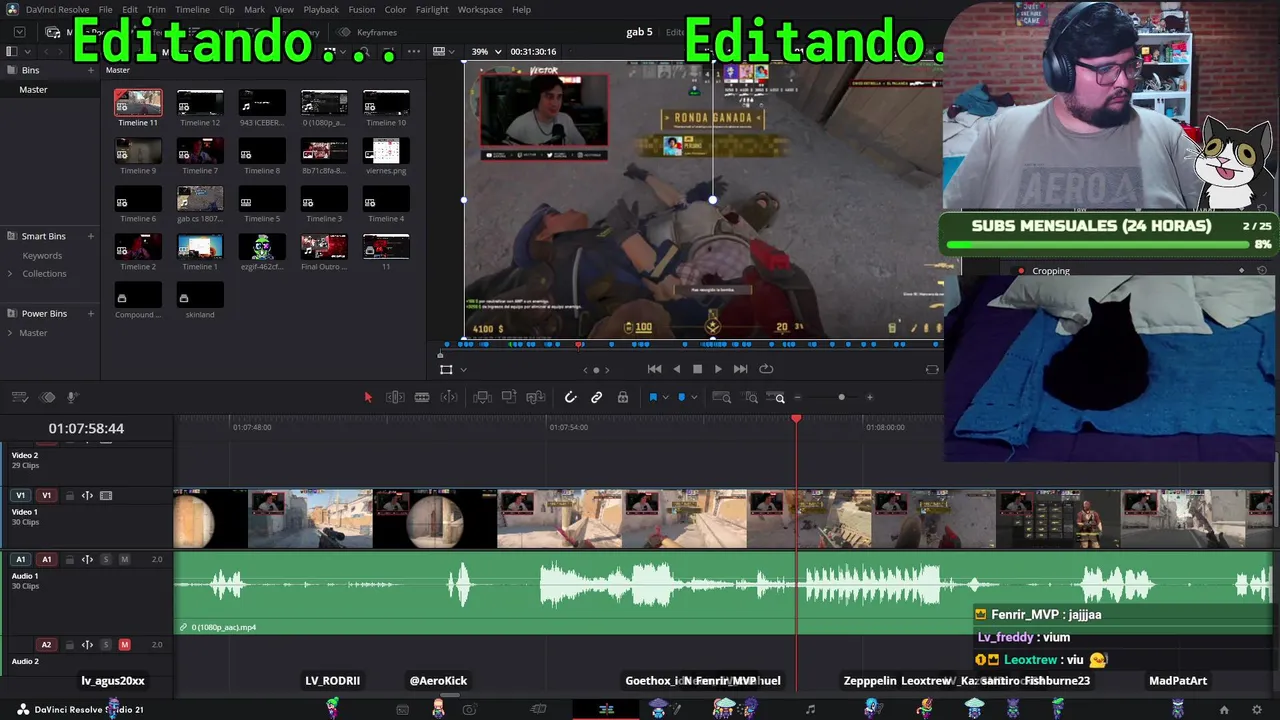The width and height of the screenshot is (1280, 720).
Task: Open the Trim menu
Action: click(x=156, y=9)
